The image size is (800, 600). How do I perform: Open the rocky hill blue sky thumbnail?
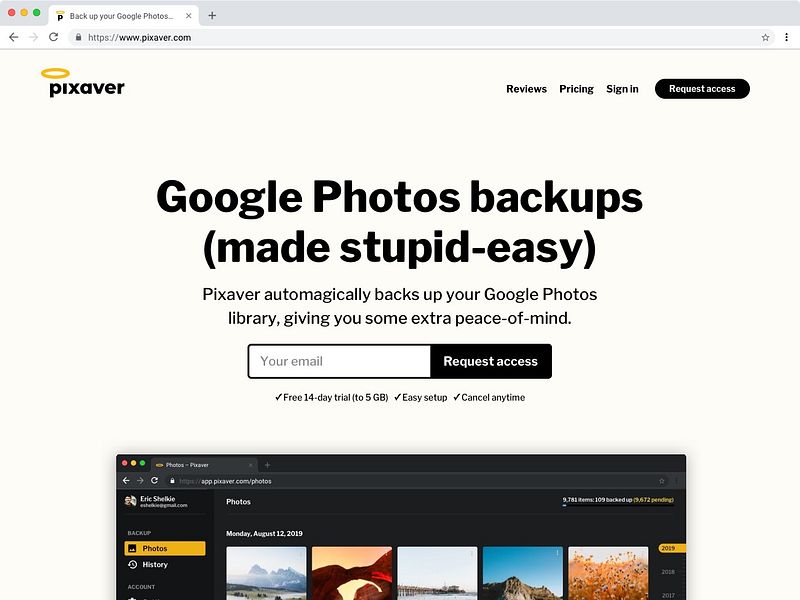523,573
